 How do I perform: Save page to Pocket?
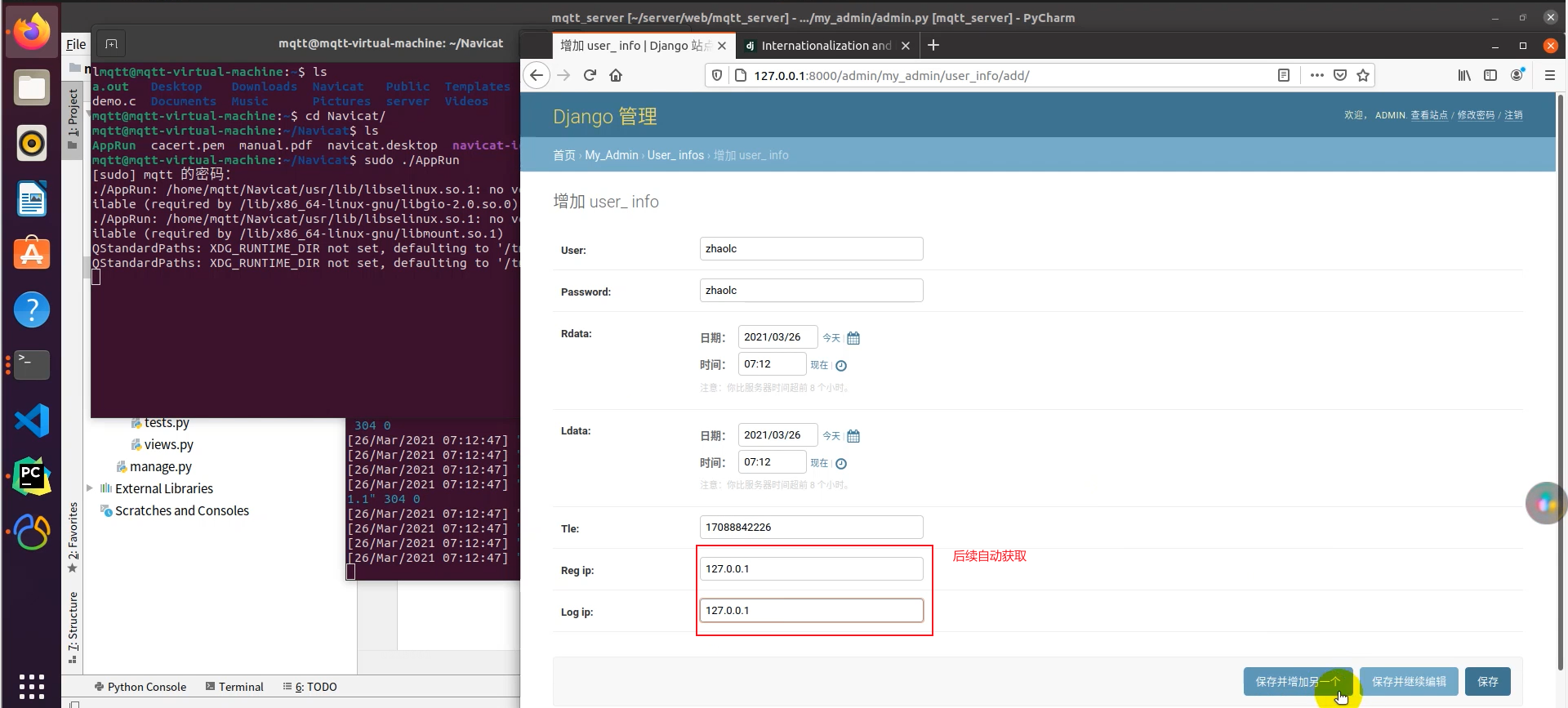pyautogui.click(x=1340, y=75)
